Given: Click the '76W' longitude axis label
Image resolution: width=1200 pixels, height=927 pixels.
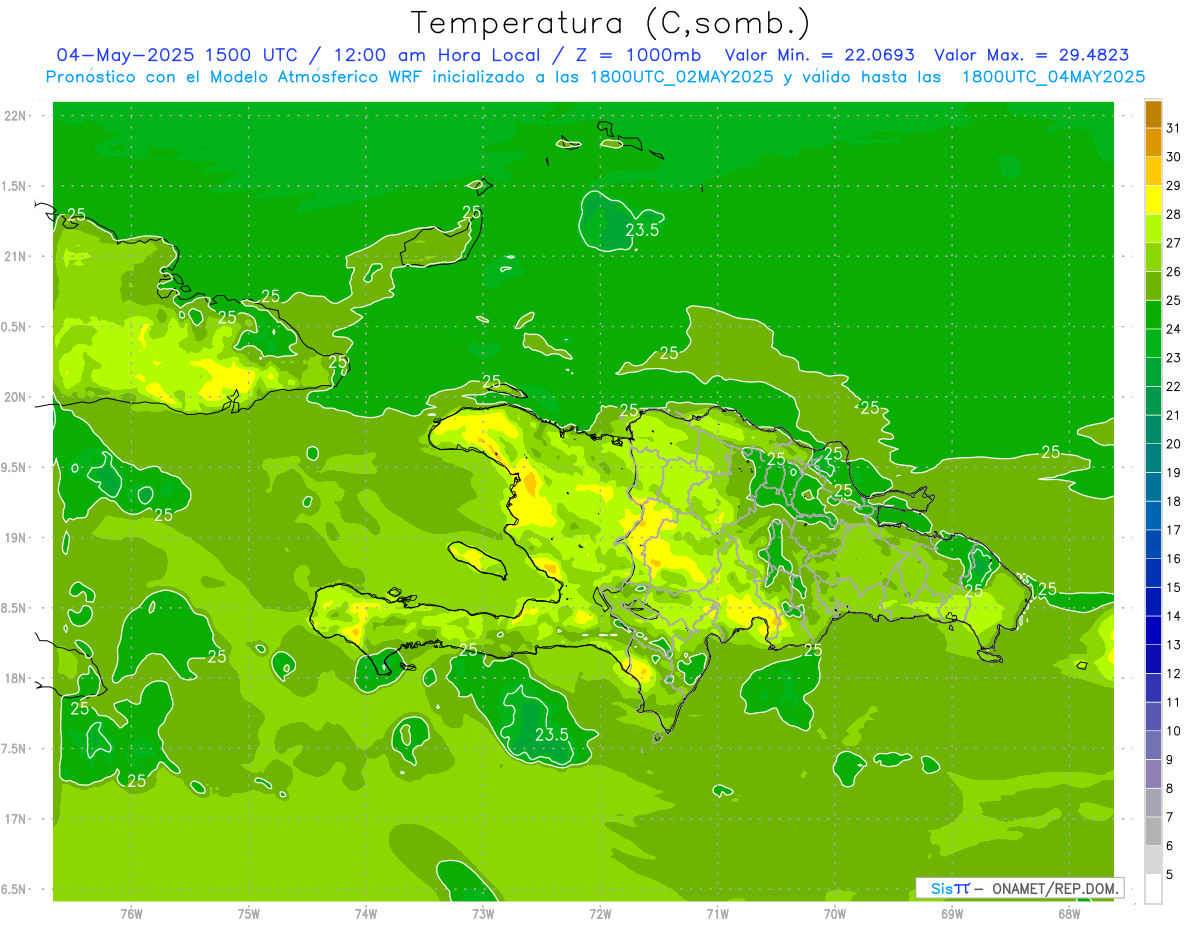Looking at the screenshot, I should click(x=131, y=914).
